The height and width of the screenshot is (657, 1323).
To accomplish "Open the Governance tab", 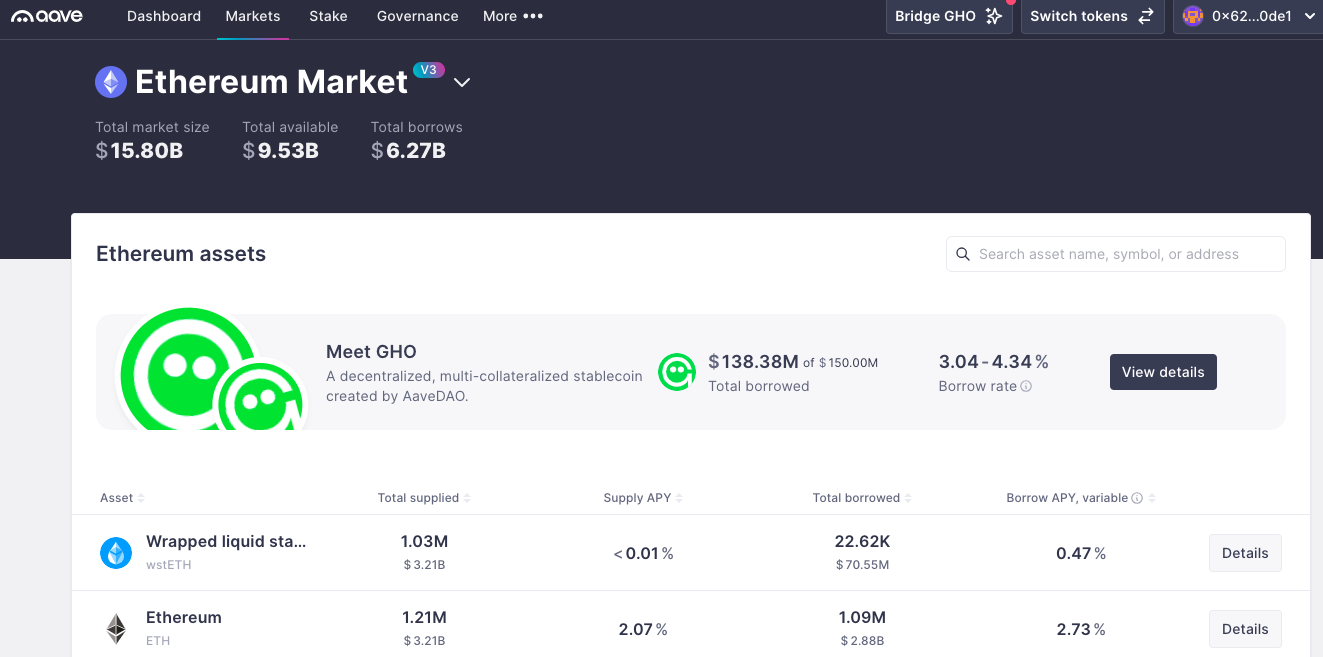I will pyautogui.click(x=417, y=16).
